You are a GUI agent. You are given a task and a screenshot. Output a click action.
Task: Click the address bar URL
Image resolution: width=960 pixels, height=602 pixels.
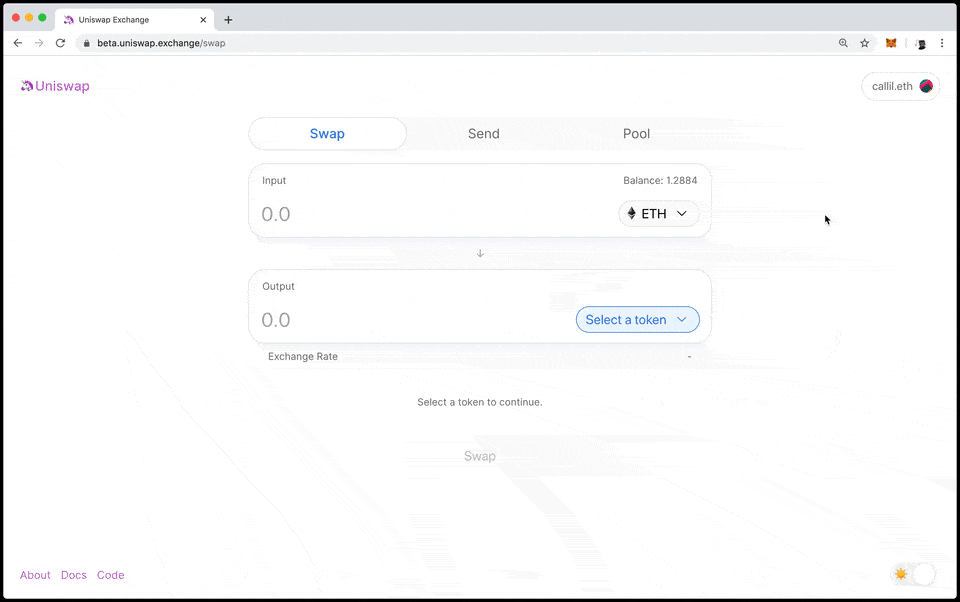click(x=161, y=43)
